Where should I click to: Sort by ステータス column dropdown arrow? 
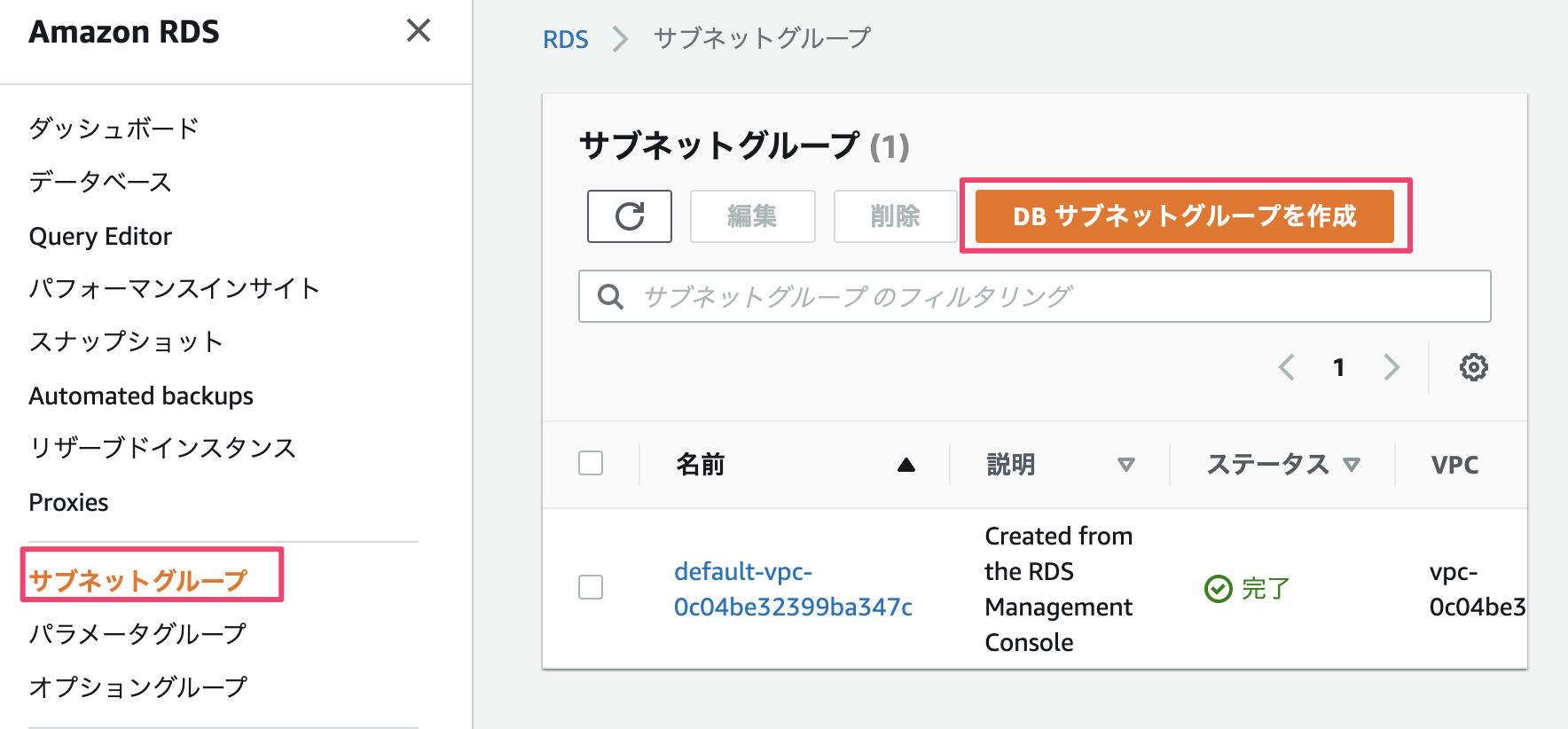[1351, 465]
